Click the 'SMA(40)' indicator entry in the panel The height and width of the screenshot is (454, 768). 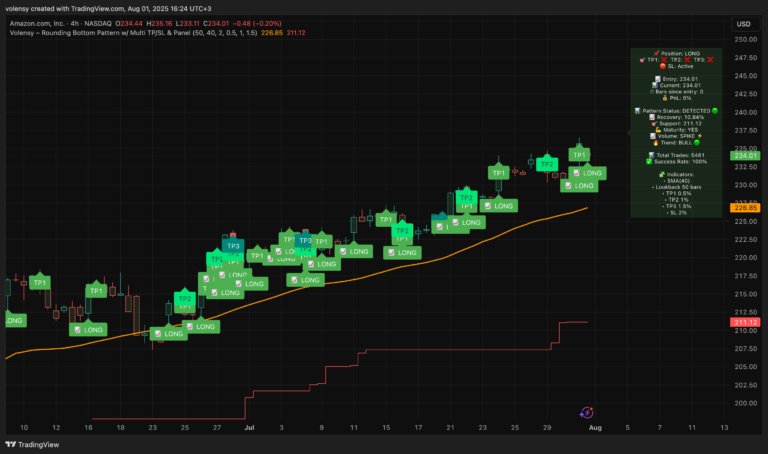pyautogui.click(x=678, y=181)
